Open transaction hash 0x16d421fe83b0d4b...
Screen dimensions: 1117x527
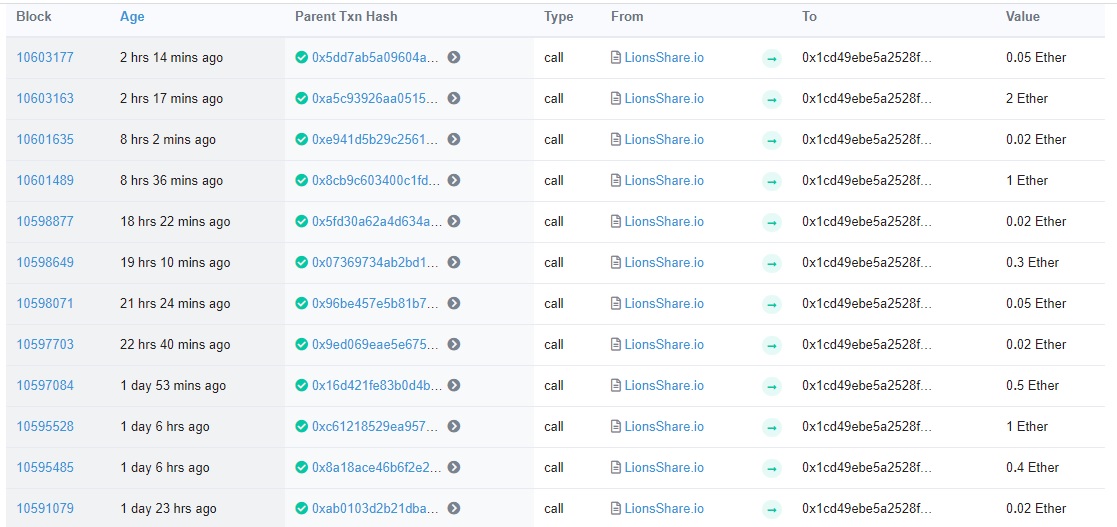pos(377,385)
